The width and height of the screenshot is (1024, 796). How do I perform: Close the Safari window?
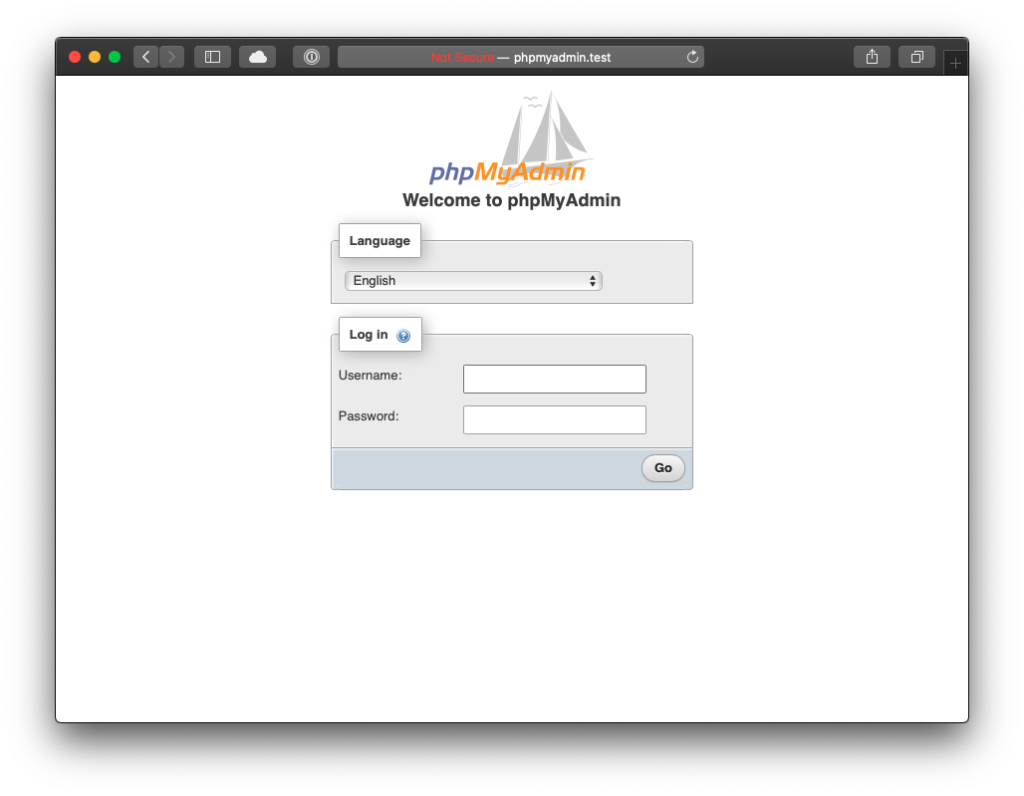(75, 57)
